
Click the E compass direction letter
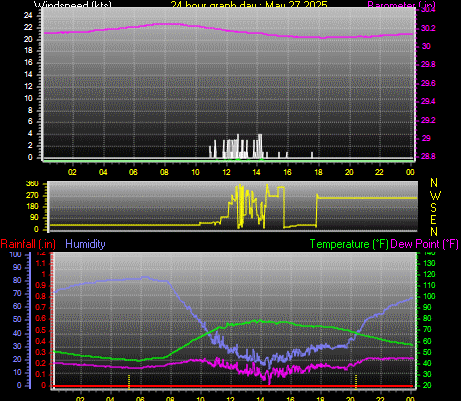tap(433, 220)
